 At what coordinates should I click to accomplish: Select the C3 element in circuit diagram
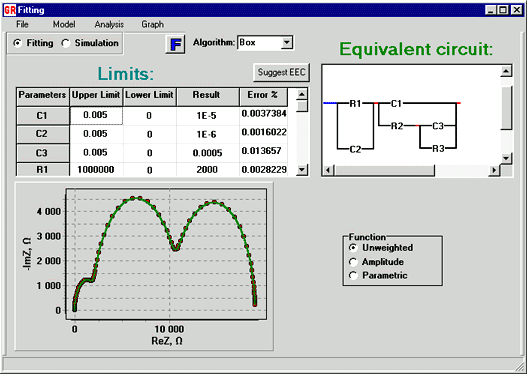[x=438, y=126]
